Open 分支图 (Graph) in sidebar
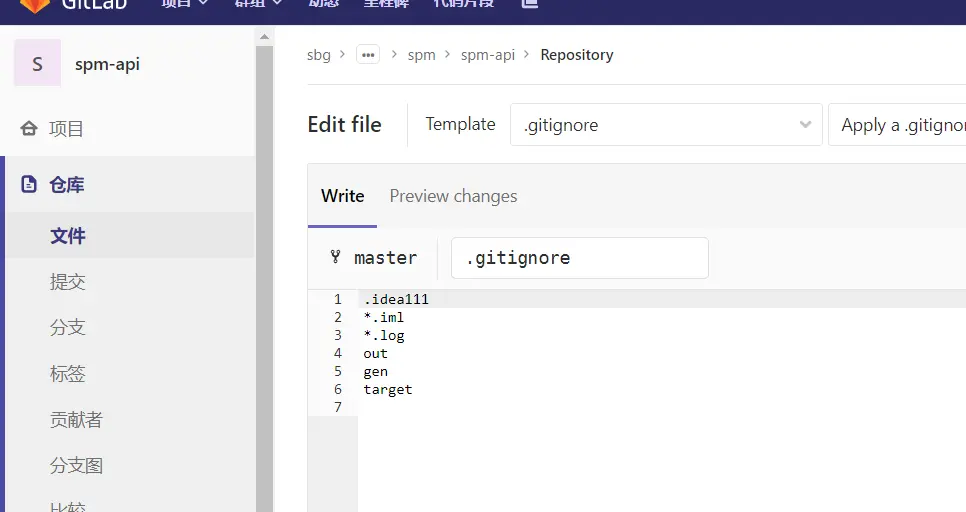Screen dimensions: 966x512 click(x=76, y=466)
